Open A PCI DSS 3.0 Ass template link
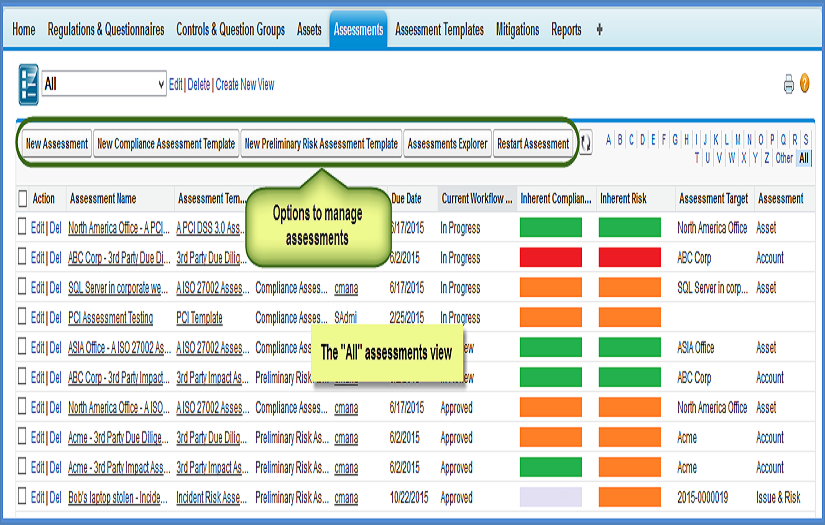This screenshot has height=525, width=825. pos(210,228)
